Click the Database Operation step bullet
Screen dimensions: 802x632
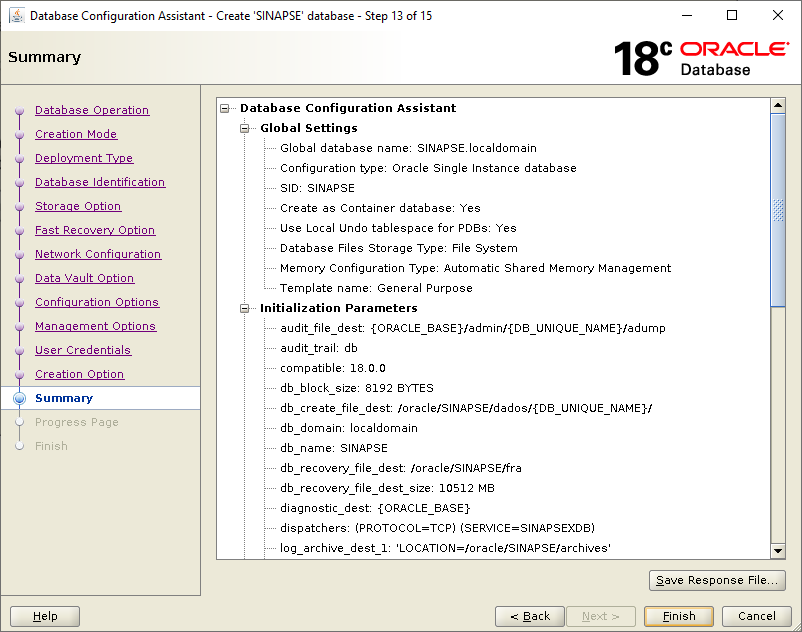(19, 110)
